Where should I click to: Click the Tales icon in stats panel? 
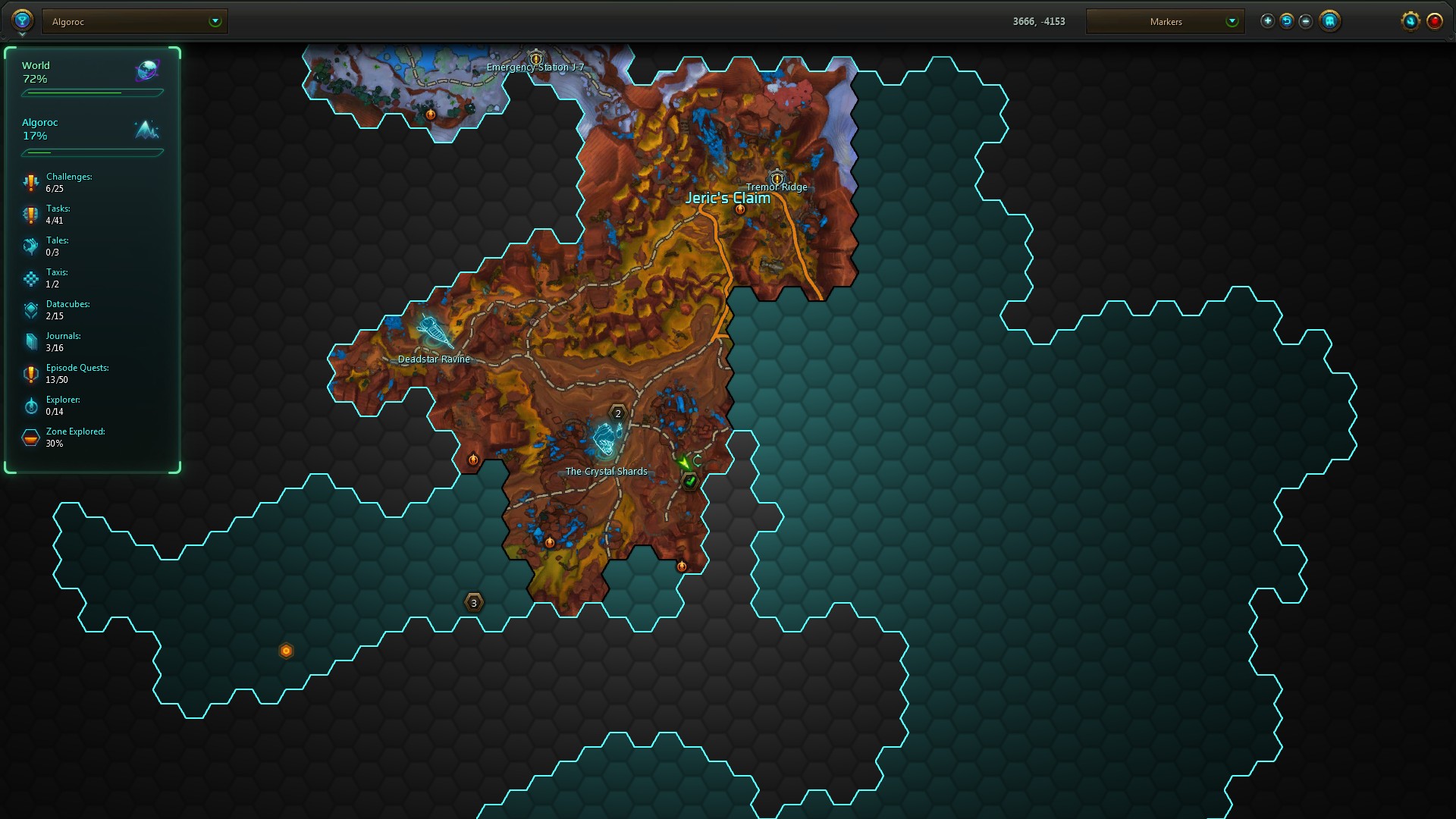(30, 246)
